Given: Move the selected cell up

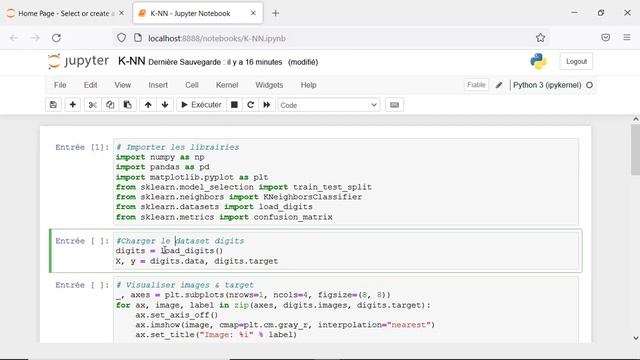Looking at the screenshot, I should click(x=148, y=105).
